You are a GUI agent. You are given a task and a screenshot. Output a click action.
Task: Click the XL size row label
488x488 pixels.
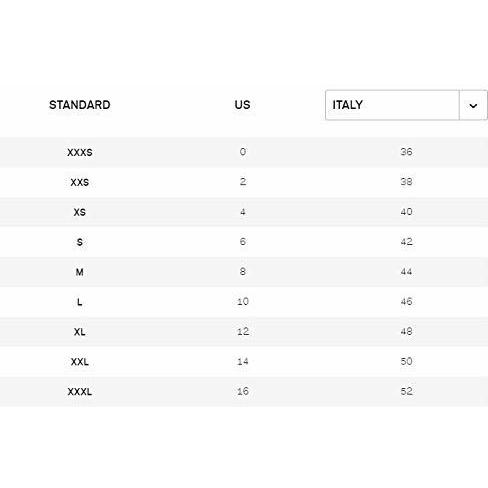(x=80, y=332)
